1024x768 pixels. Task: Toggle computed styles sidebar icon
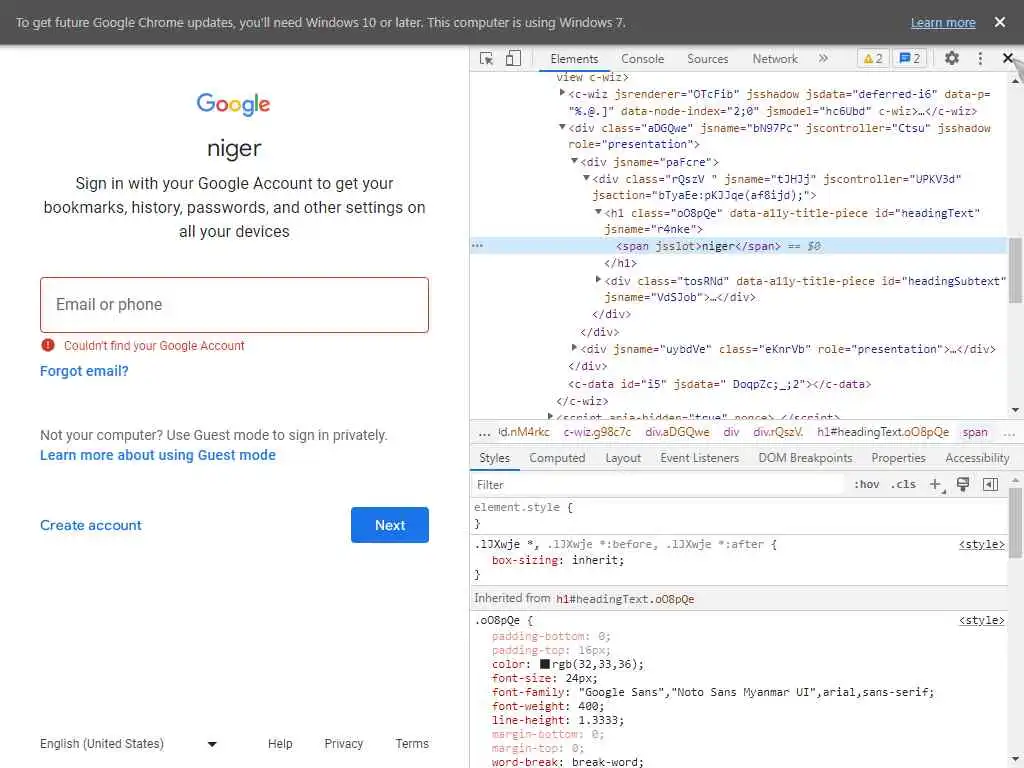coord(990,484)
